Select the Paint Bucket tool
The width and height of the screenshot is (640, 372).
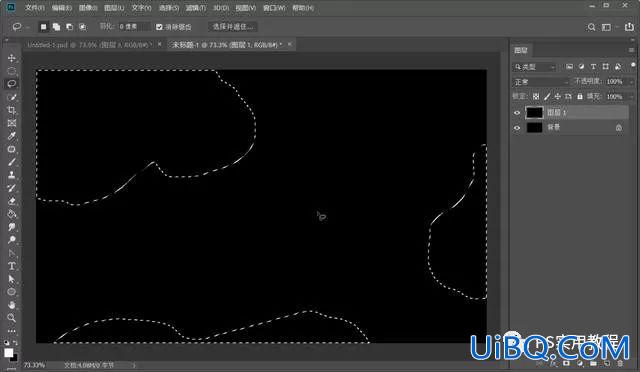[11, 214]
